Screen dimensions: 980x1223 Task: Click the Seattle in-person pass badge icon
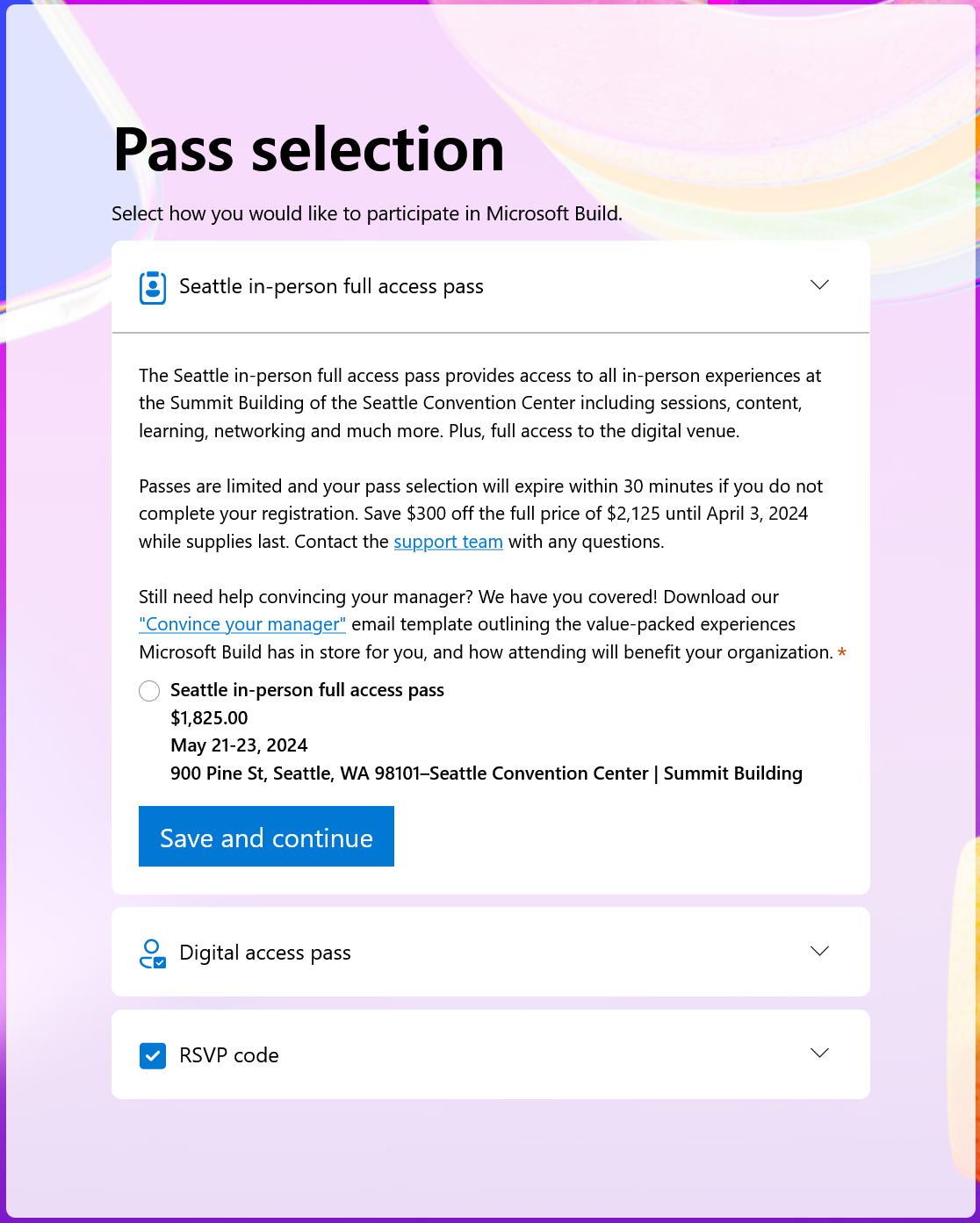coord(152,287)
